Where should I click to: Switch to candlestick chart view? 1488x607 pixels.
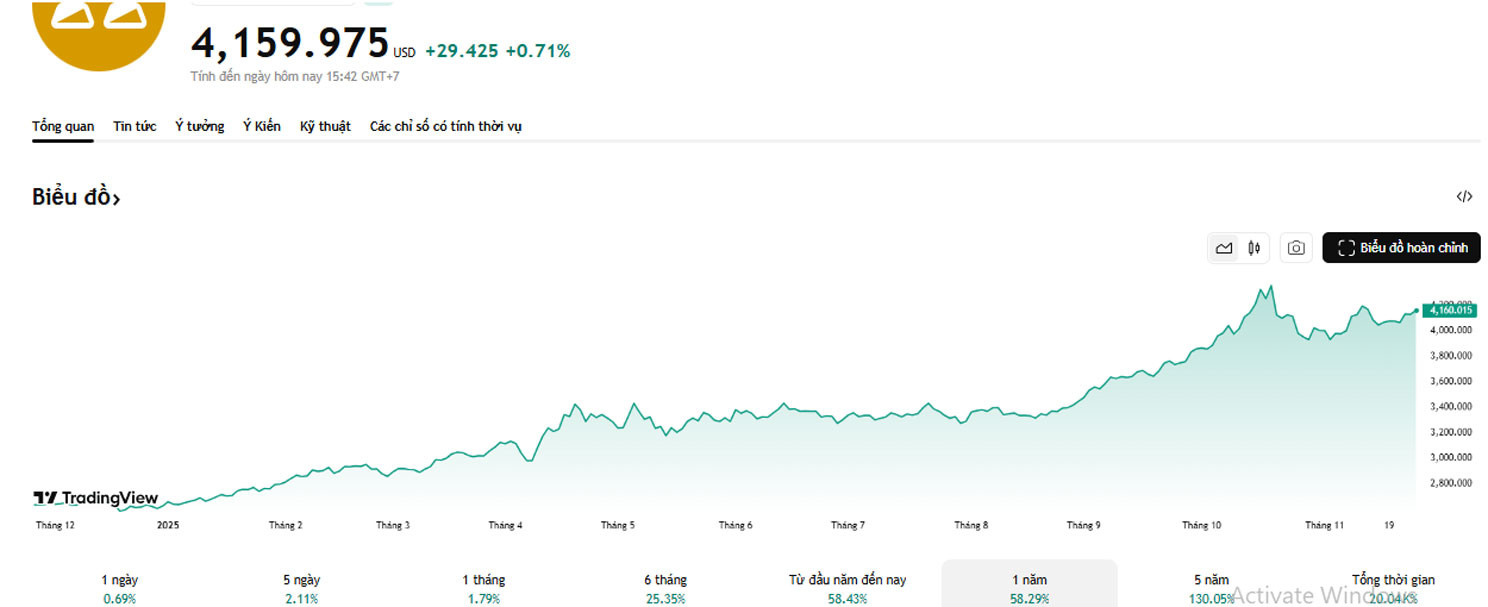tap(1254, 248)
